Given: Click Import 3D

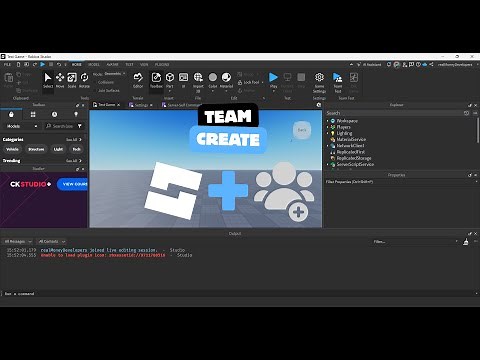Looking at the screenshot, I should point(198,82).
